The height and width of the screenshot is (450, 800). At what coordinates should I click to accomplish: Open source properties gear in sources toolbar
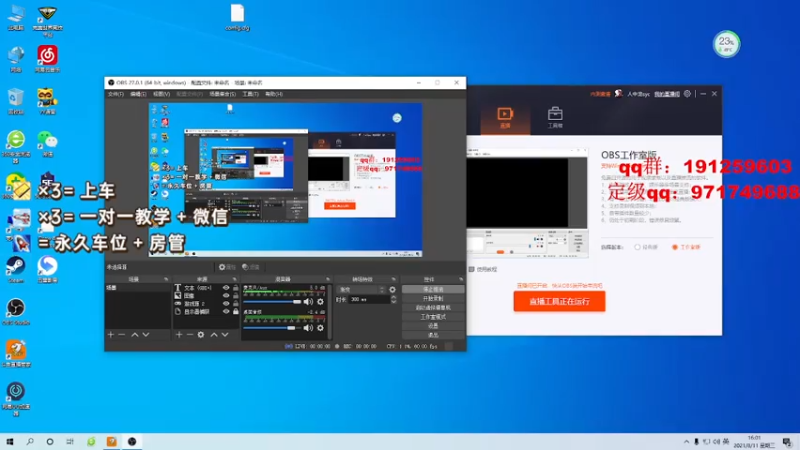click(x=201, y=335)
